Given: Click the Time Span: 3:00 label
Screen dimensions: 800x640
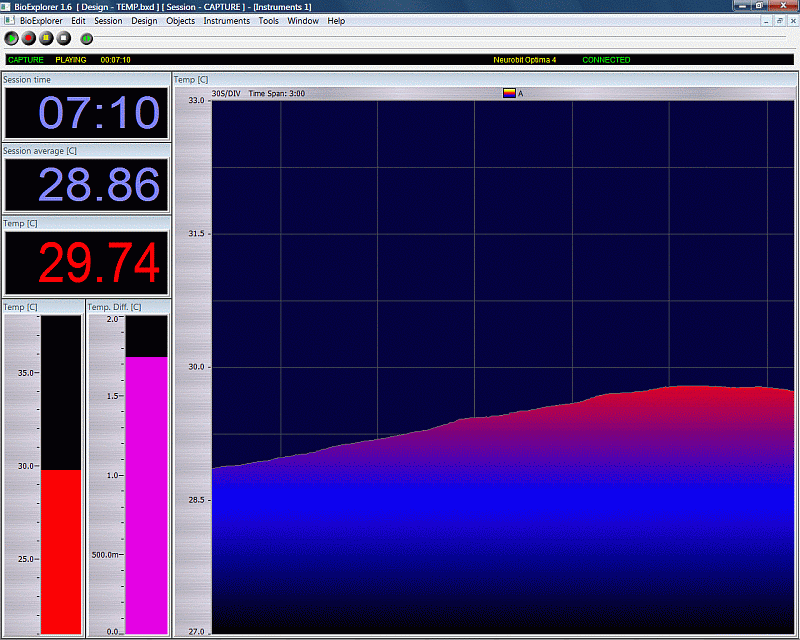Looking at the screenshot, I should (277, 93).
